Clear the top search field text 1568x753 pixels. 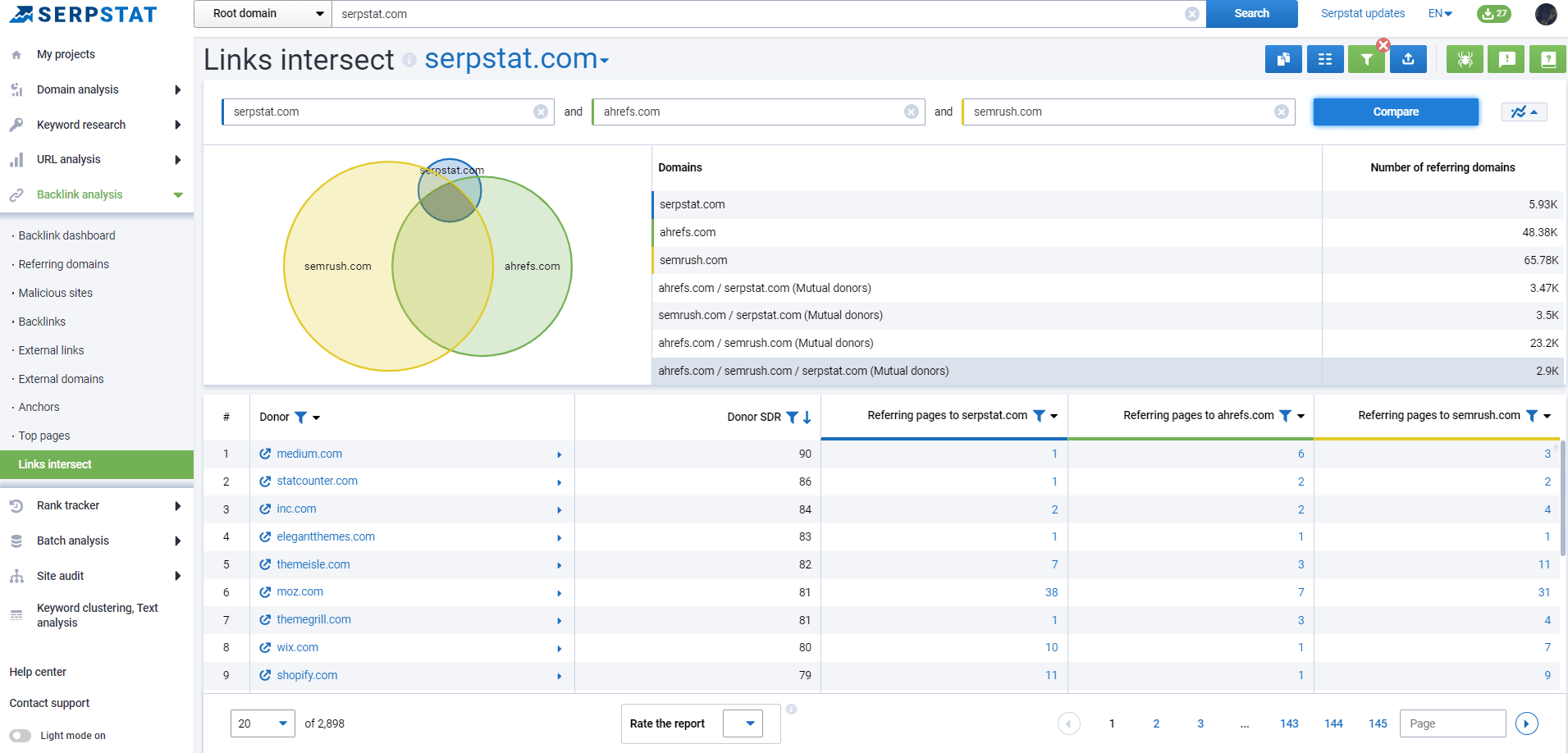(1192, 14)
